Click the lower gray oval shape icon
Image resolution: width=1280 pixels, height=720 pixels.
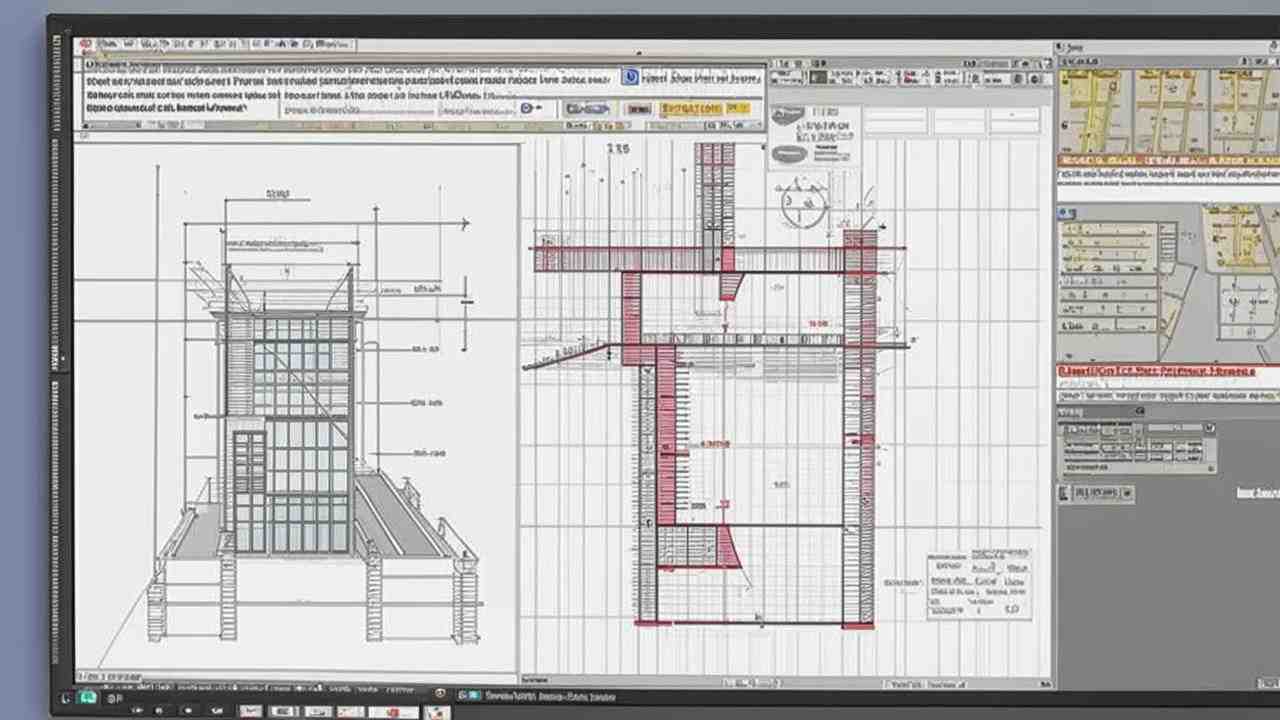point(790,153)
